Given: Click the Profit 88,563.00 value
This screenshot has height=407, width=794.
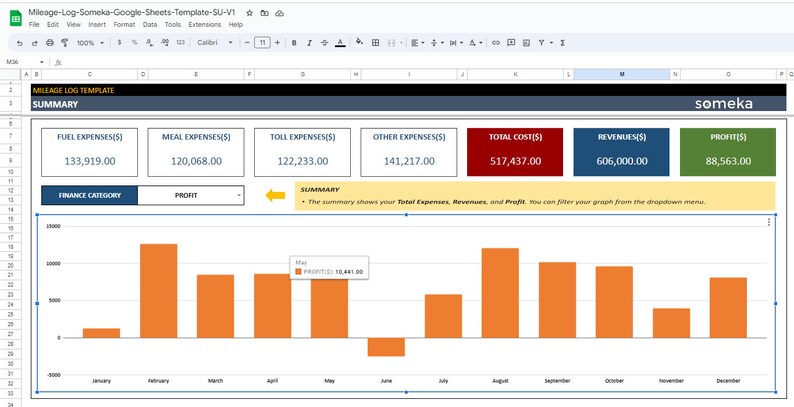Looking at the screenshot, I should pyautogui.click(x=728, y=161).
